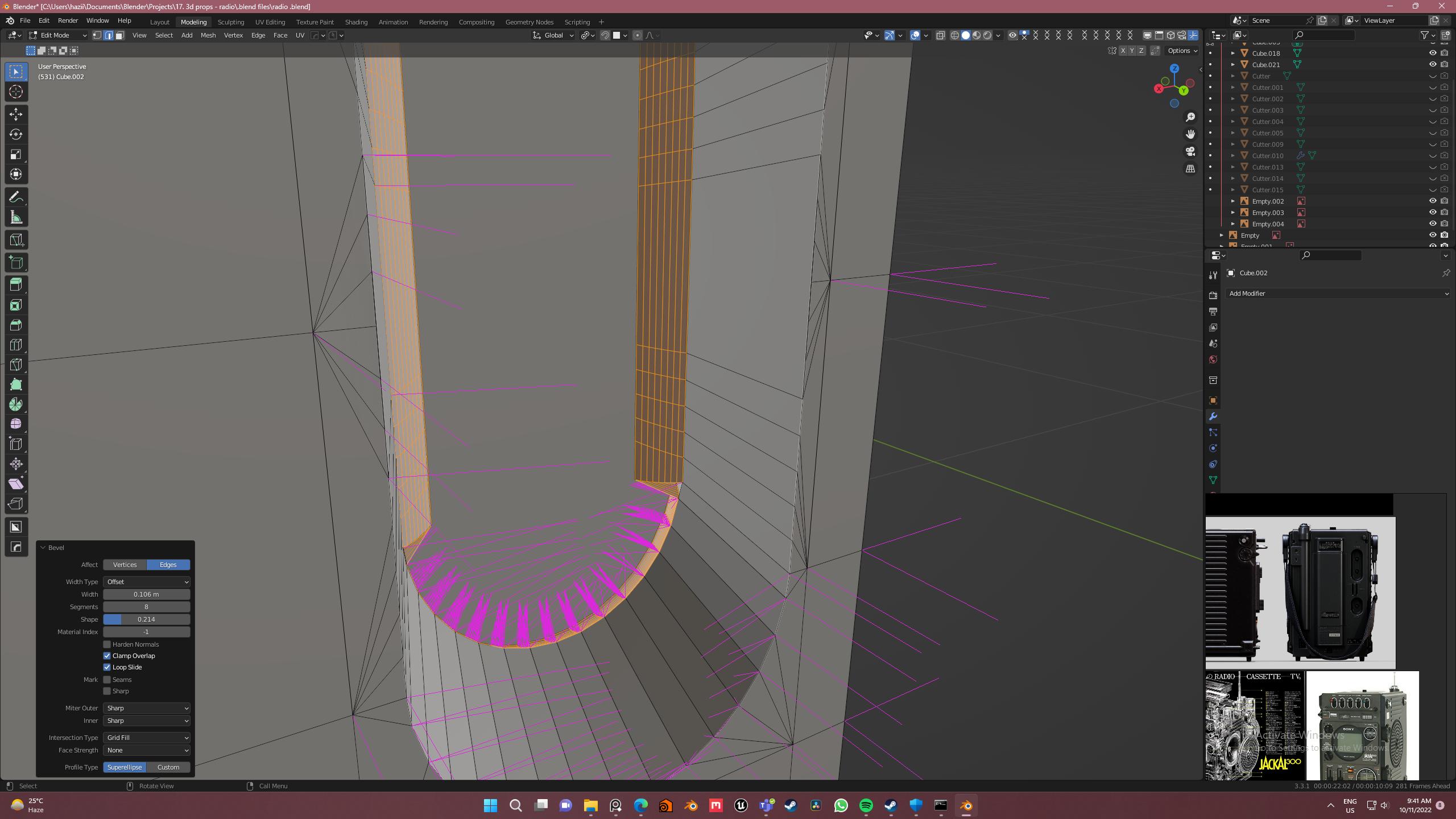
Task: Toggle camera view gizmo
Action: tap(1190, 151)
